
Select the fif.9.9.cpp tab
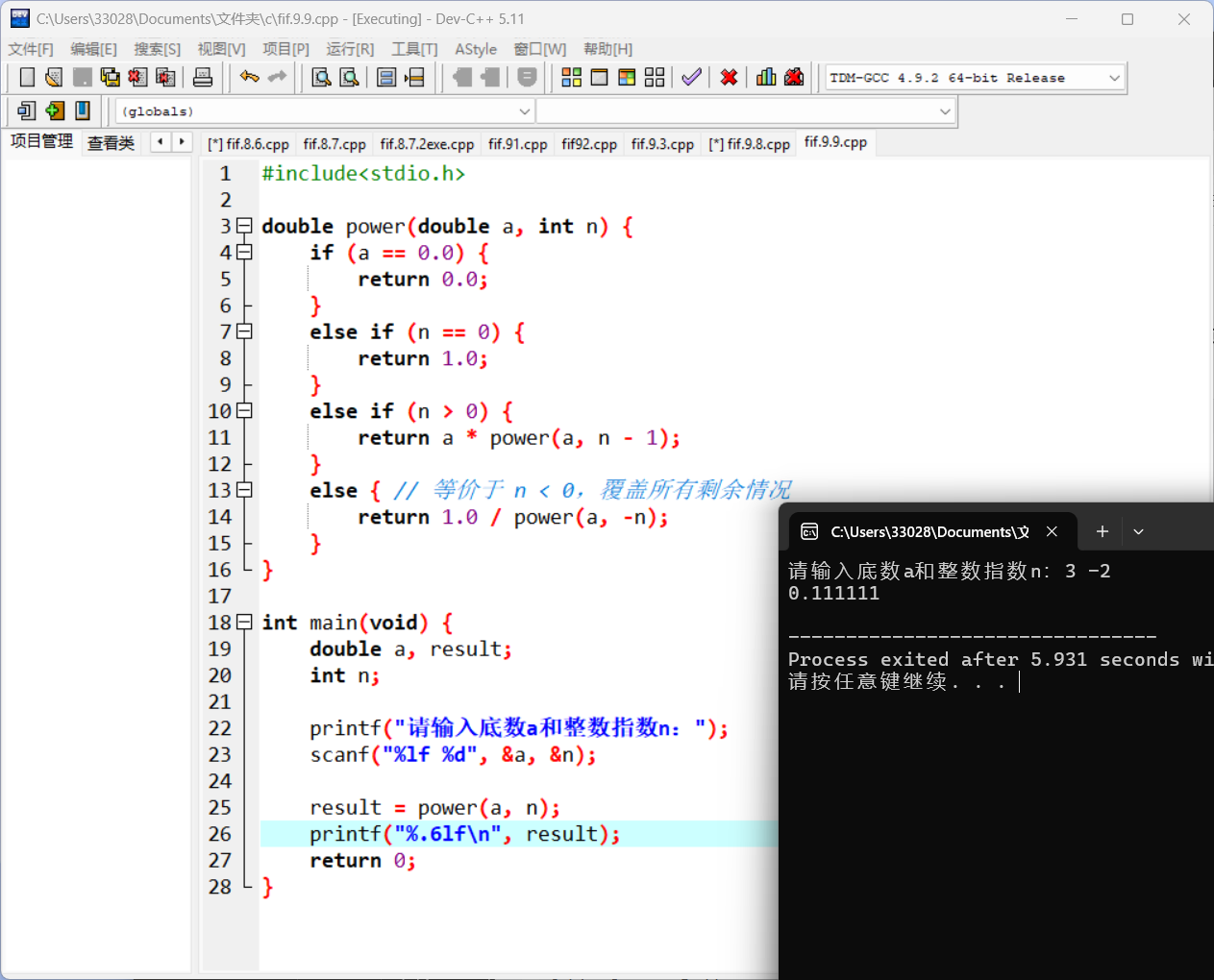(835, 142)
